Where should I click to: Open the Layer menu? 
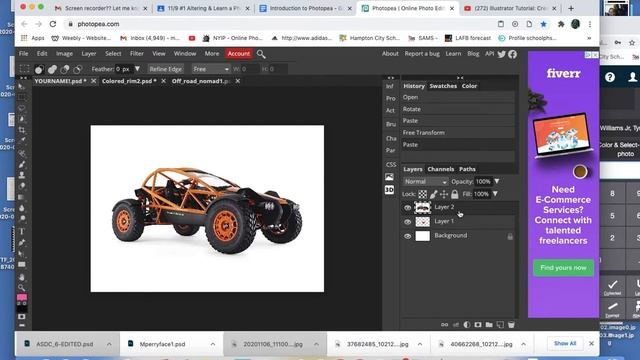(x=89, y=53)
